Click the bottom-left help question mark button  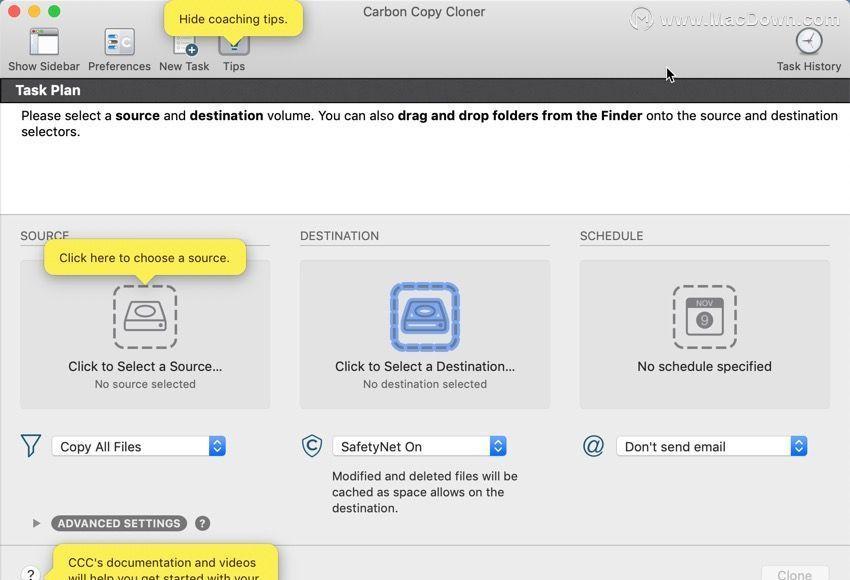click(x=31, y=573)
